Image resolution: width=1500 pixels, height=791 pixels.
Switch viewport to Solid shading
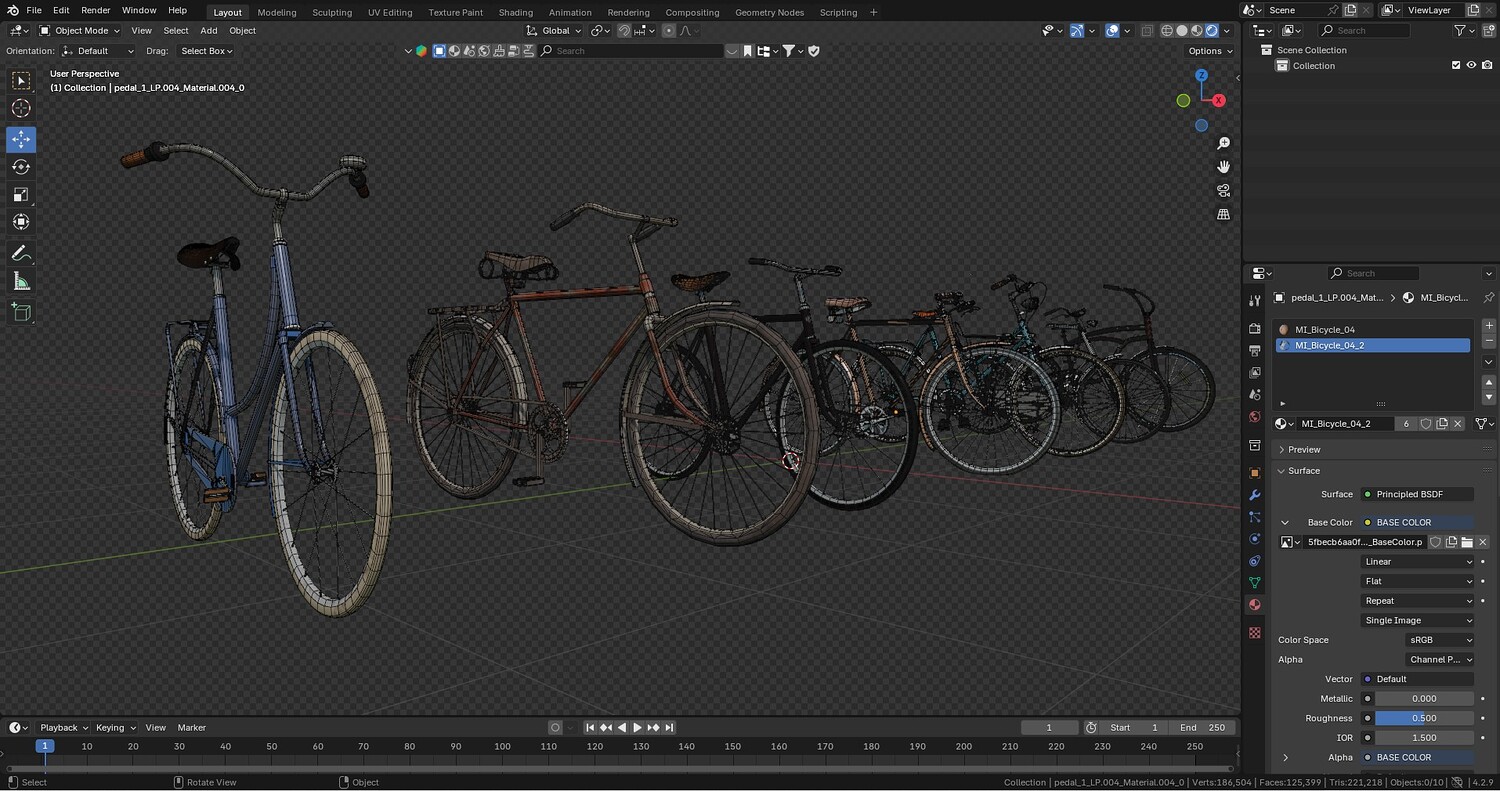coord(1181,31)
